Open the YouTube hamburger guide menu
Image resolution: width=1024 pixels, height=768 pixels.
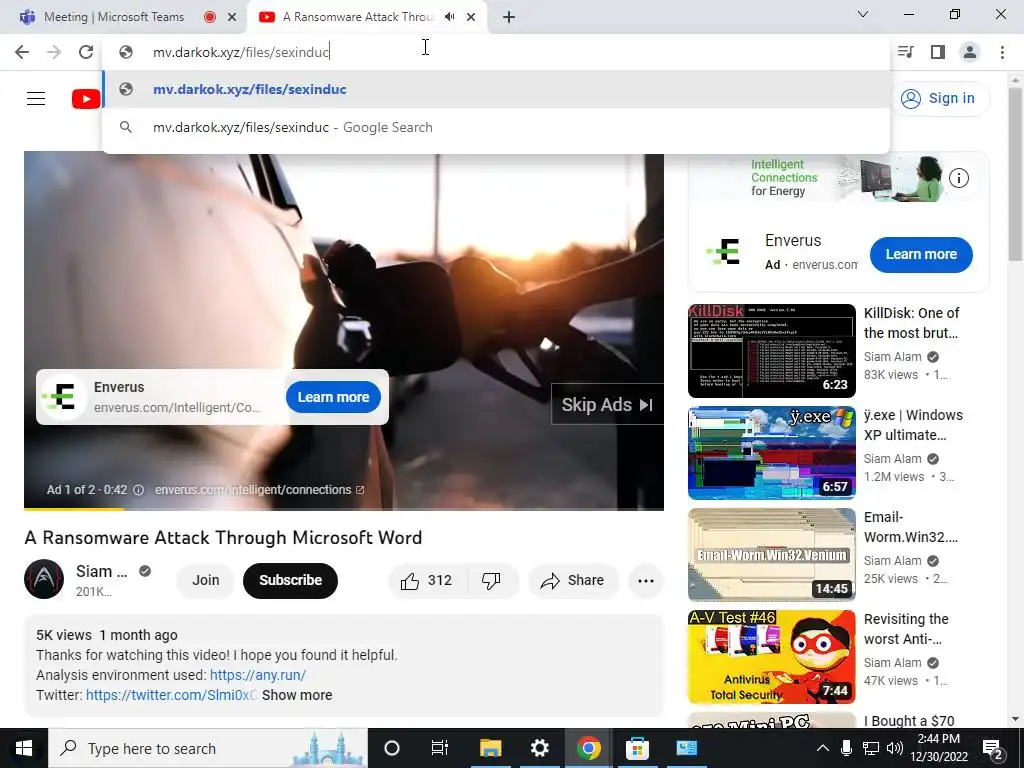coord(36,99)
